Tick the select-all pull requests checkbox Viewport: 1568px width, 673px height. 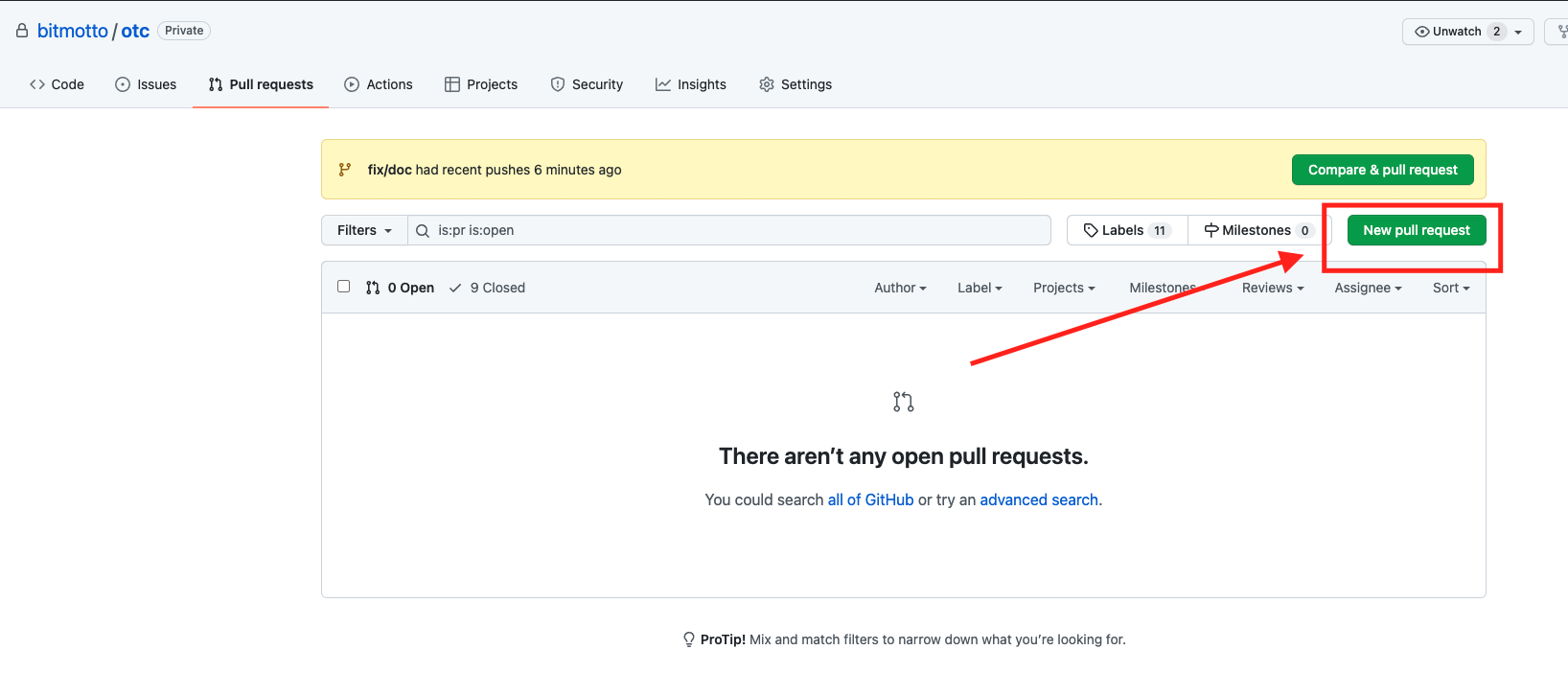[x=344, y=287]
